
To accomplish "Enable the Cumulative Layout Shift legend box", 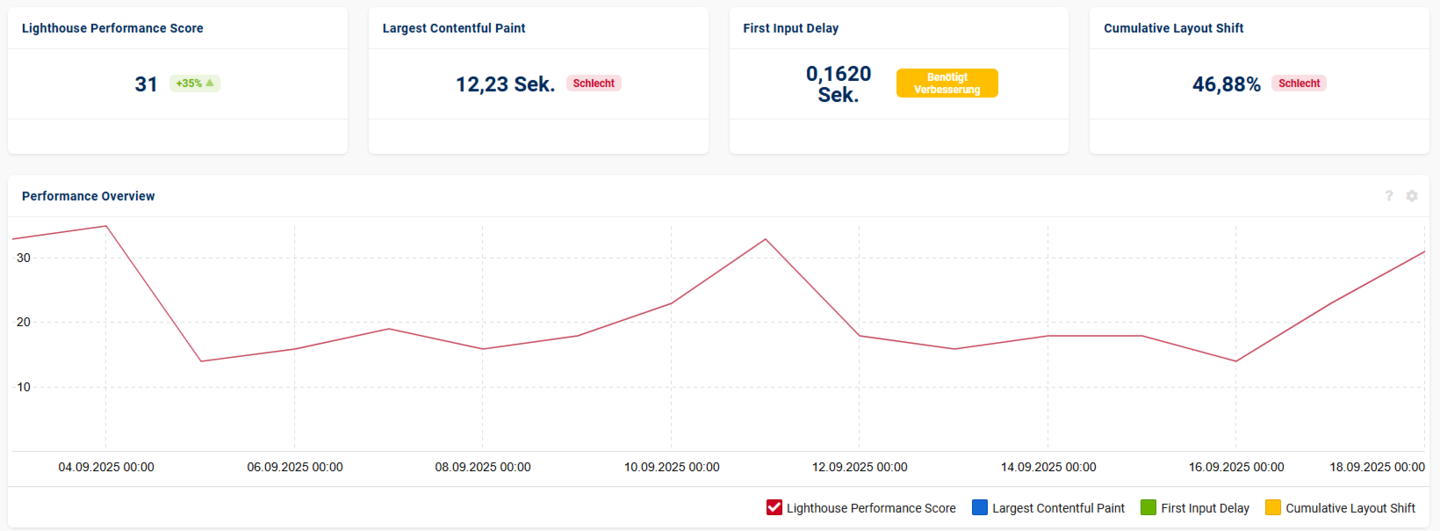I will point(1273,508).
